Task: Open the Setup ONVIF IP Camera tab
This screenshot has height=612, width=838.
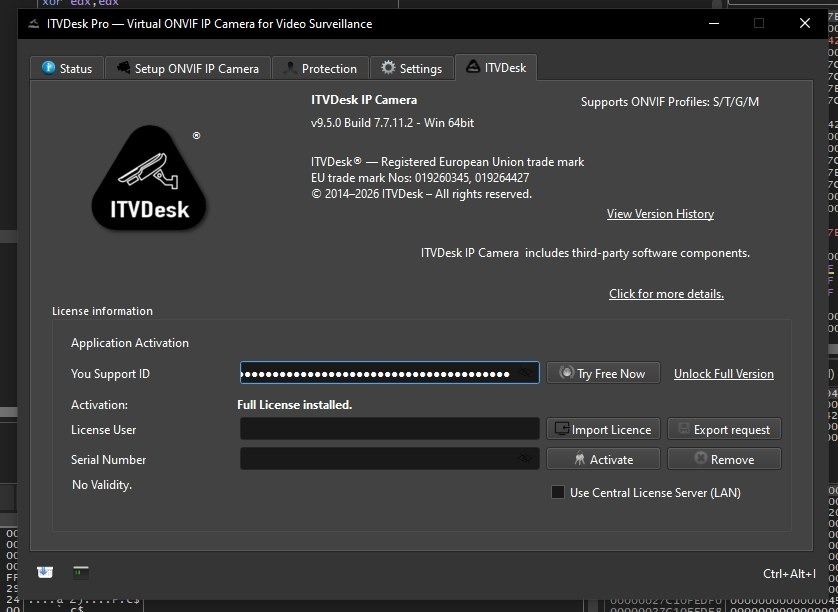Action: (187, 68)
